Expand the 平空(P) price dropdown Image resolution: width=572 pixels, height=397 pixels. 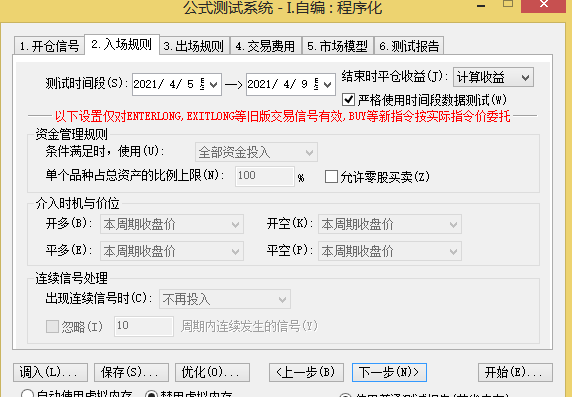tap(390, 251)
